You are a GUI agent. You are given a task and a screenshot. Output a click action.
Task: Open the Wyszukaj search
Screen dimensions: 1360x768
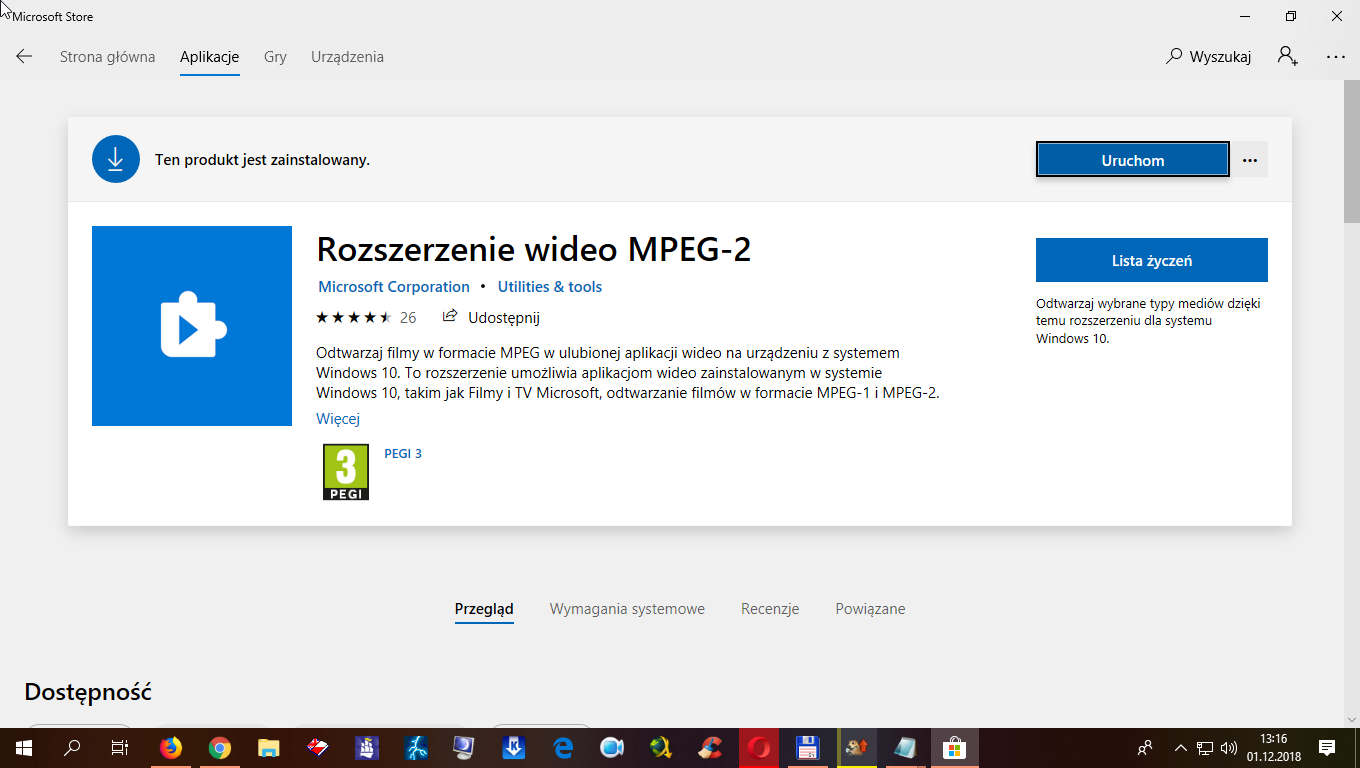pyautogui.click(x=1209, y=57)
